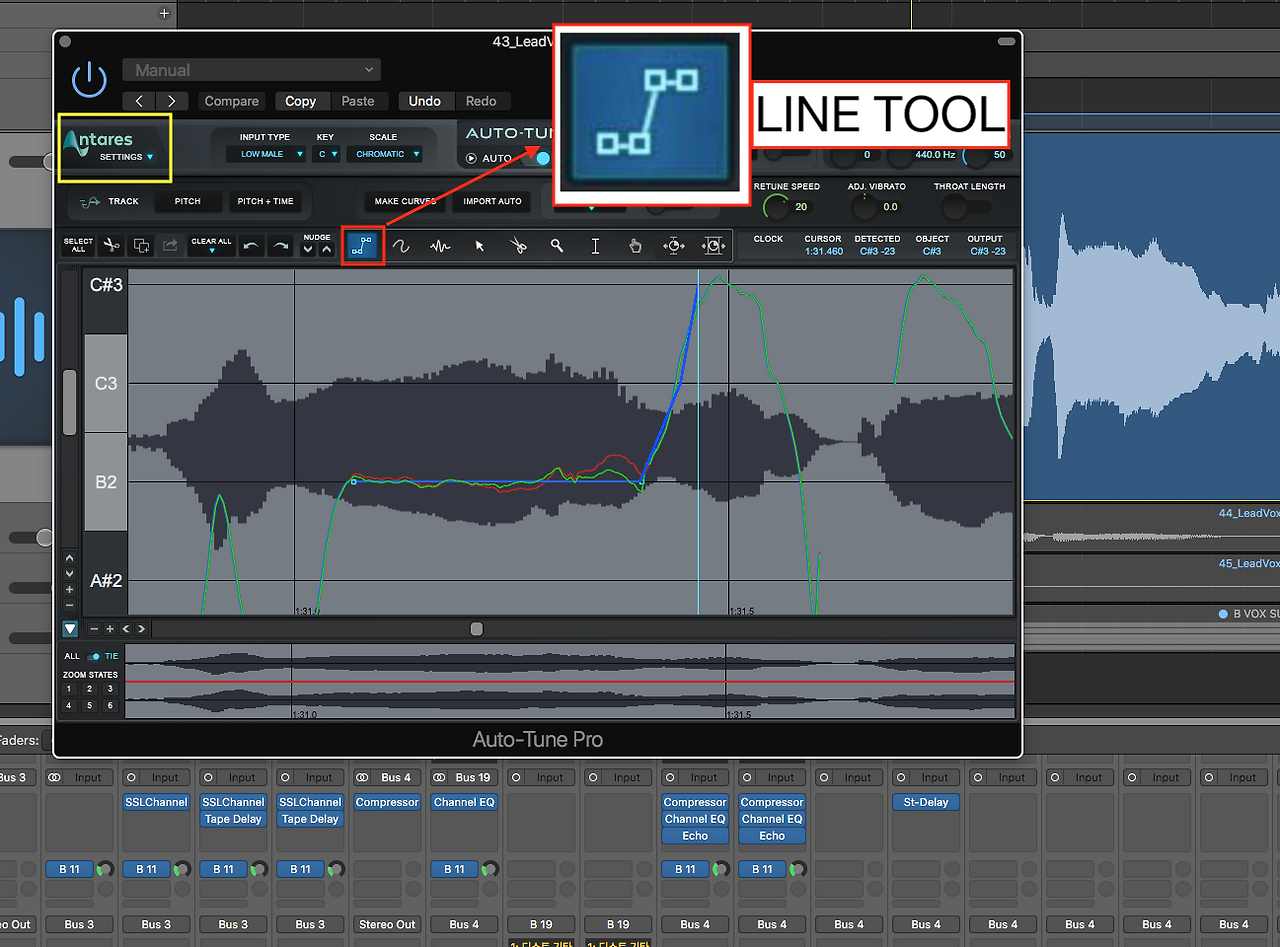
Task: Open the Key dropdown showing C
Action: click(325, 154)
